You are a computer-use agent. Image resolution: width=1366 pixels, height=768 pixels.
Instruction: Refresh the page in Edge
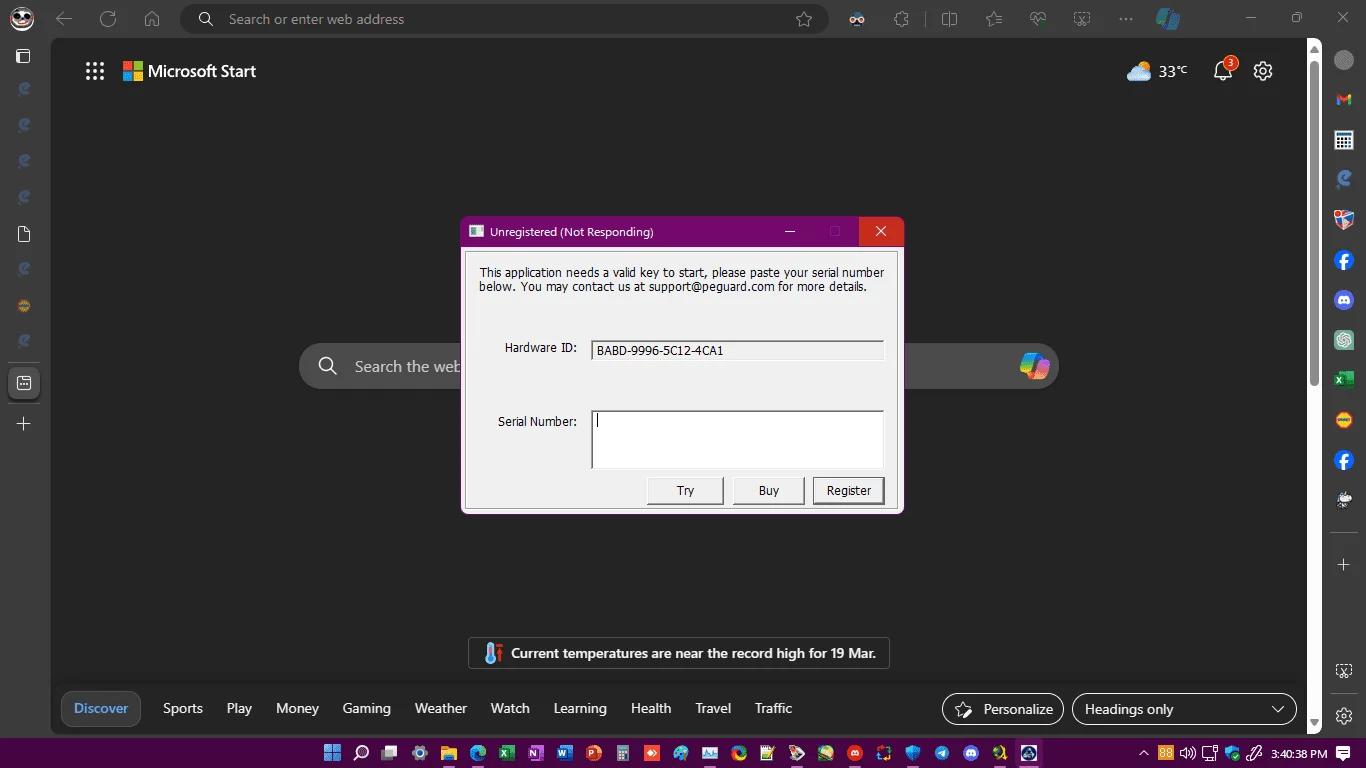click(x=108, y=19)
